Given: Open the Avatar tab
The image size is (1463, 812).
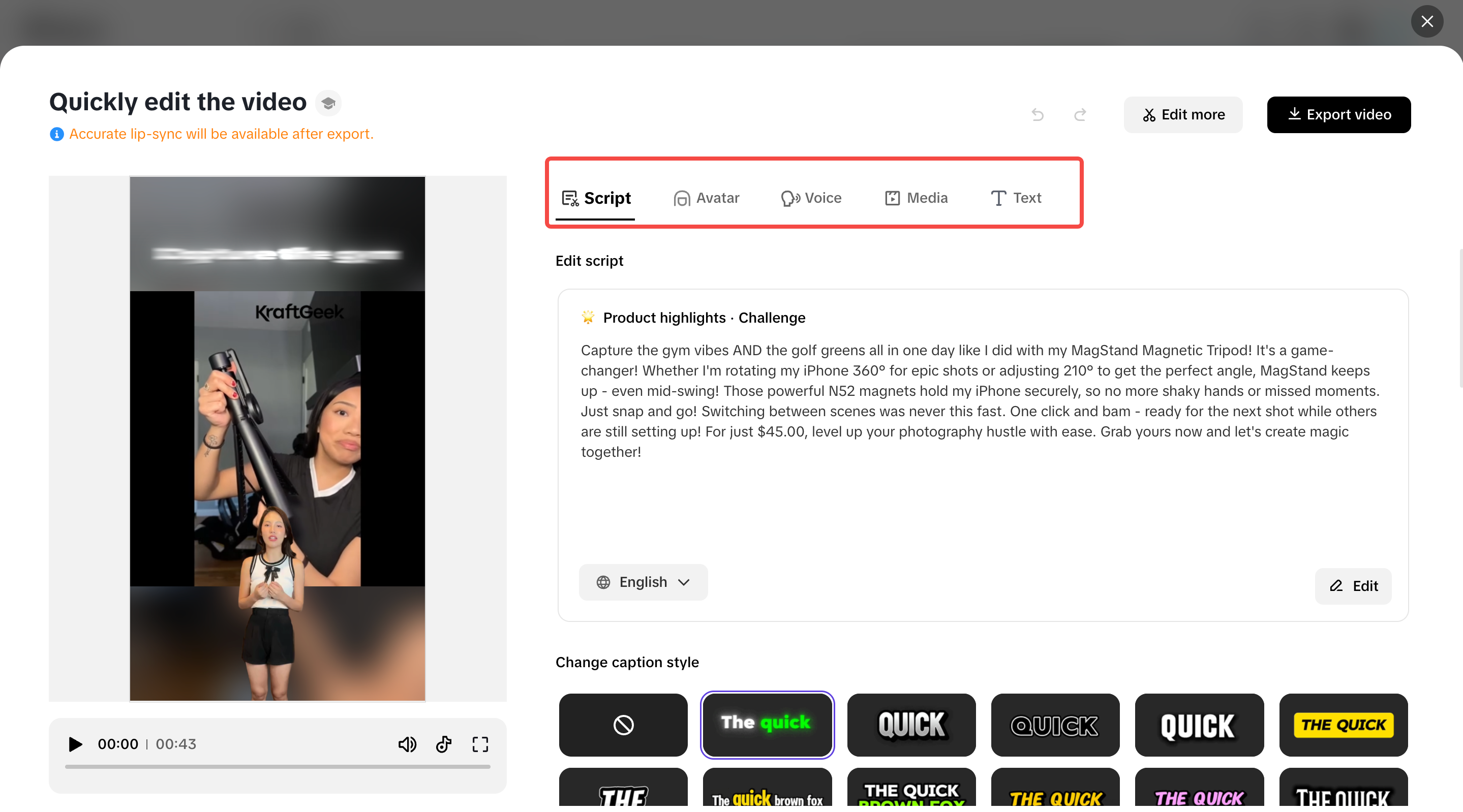Looking at the screenshot, I should pos(706,198).
